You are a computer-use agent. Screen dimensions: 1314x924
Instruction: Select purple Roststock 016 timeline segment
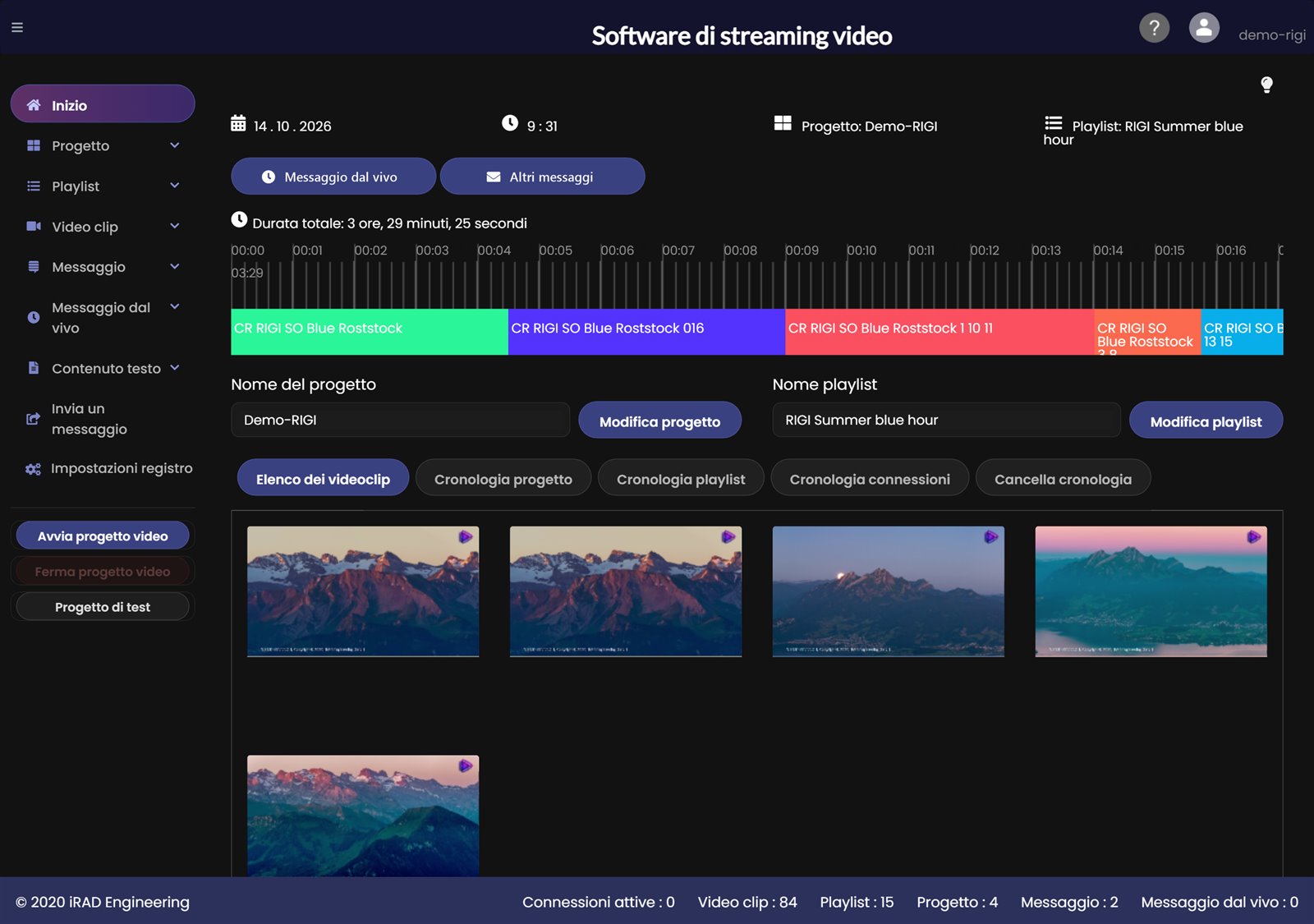click(x=647, y=332)
